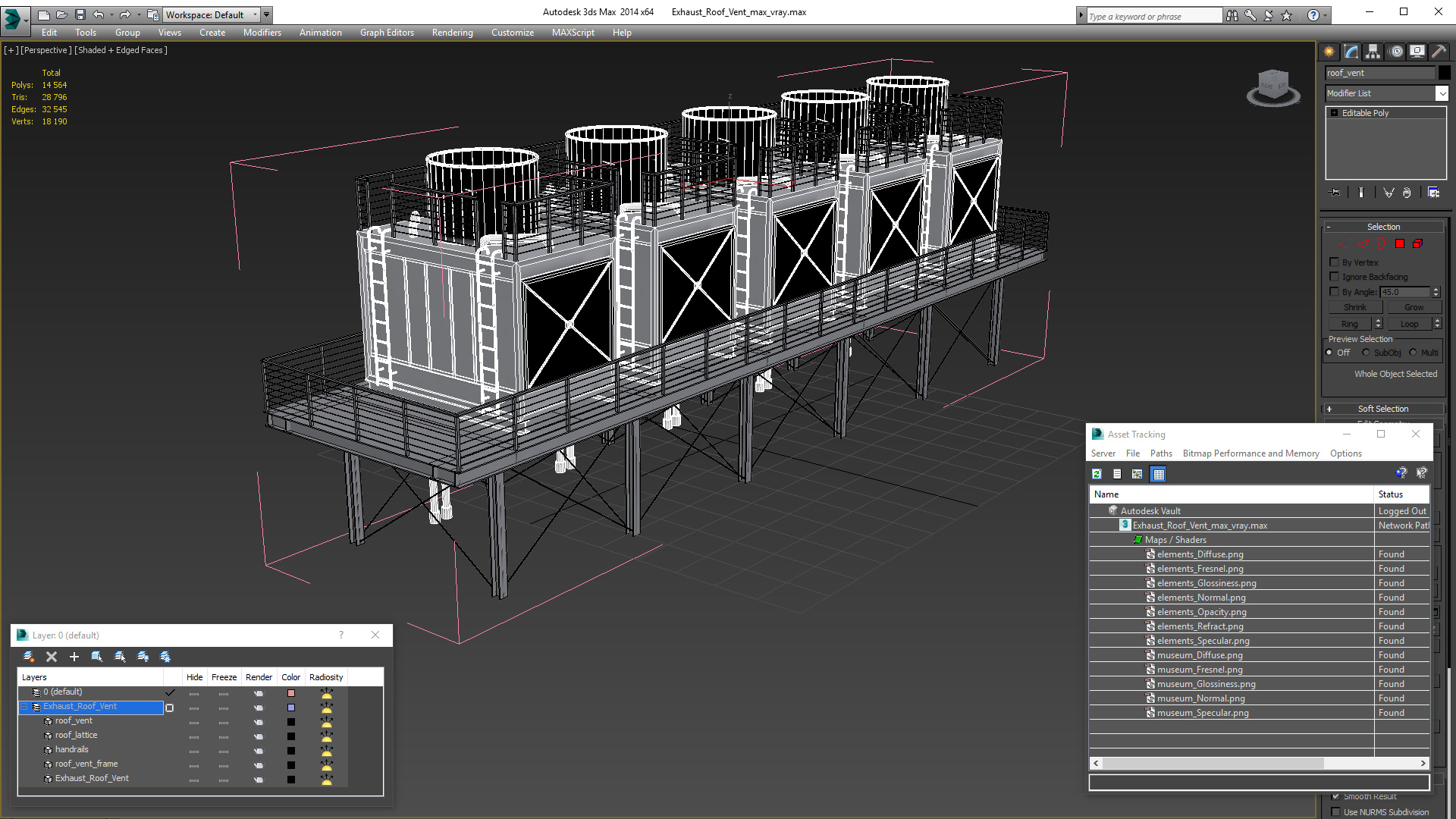This screenshot has height=819, width=1456.
Task: Click the Shrink button
Action: pyautogui.click(x=1355, y=307)
